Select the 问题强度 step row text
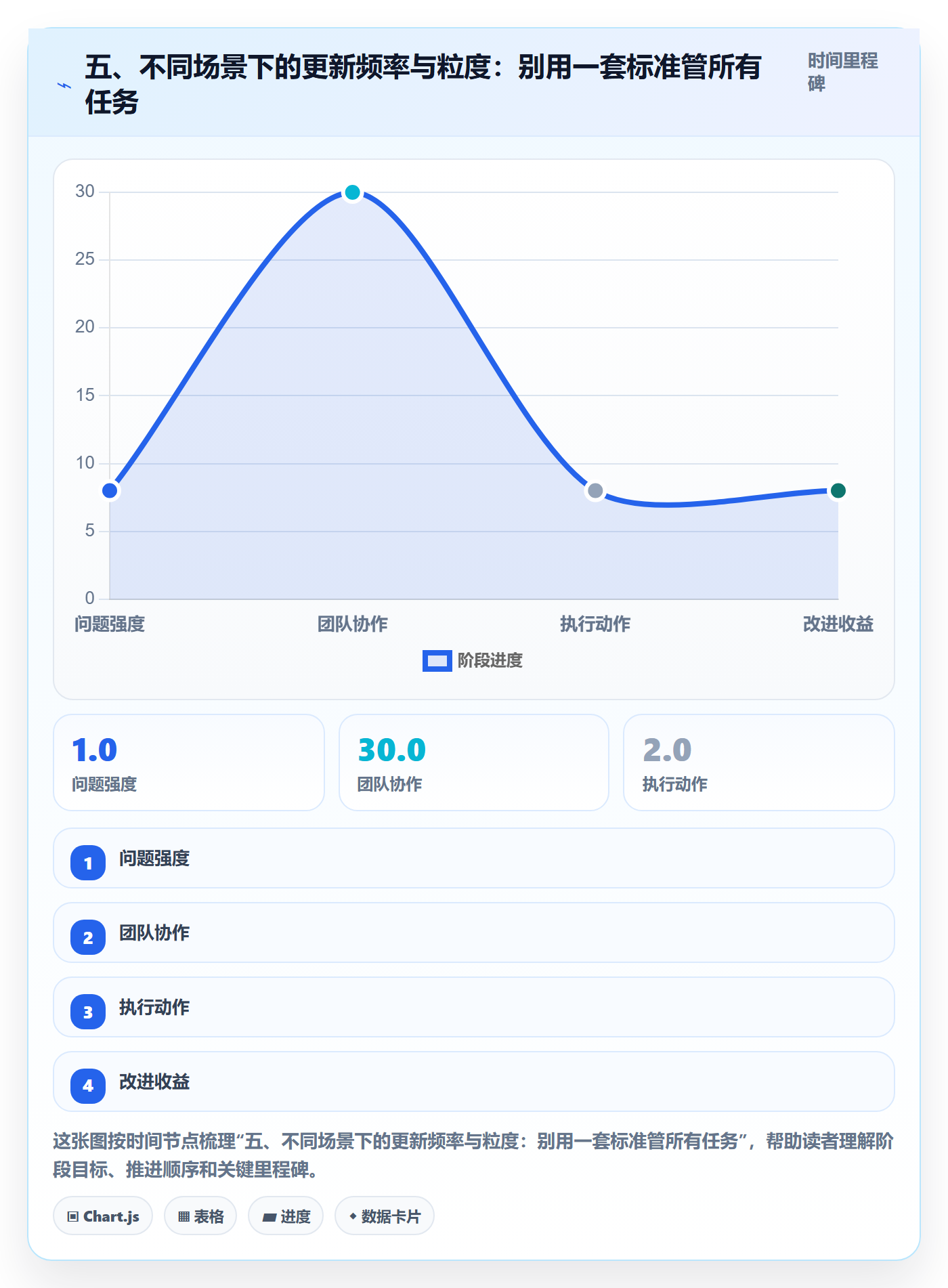This screenshot has width=948, height=1288. click(x=154, y=859)
